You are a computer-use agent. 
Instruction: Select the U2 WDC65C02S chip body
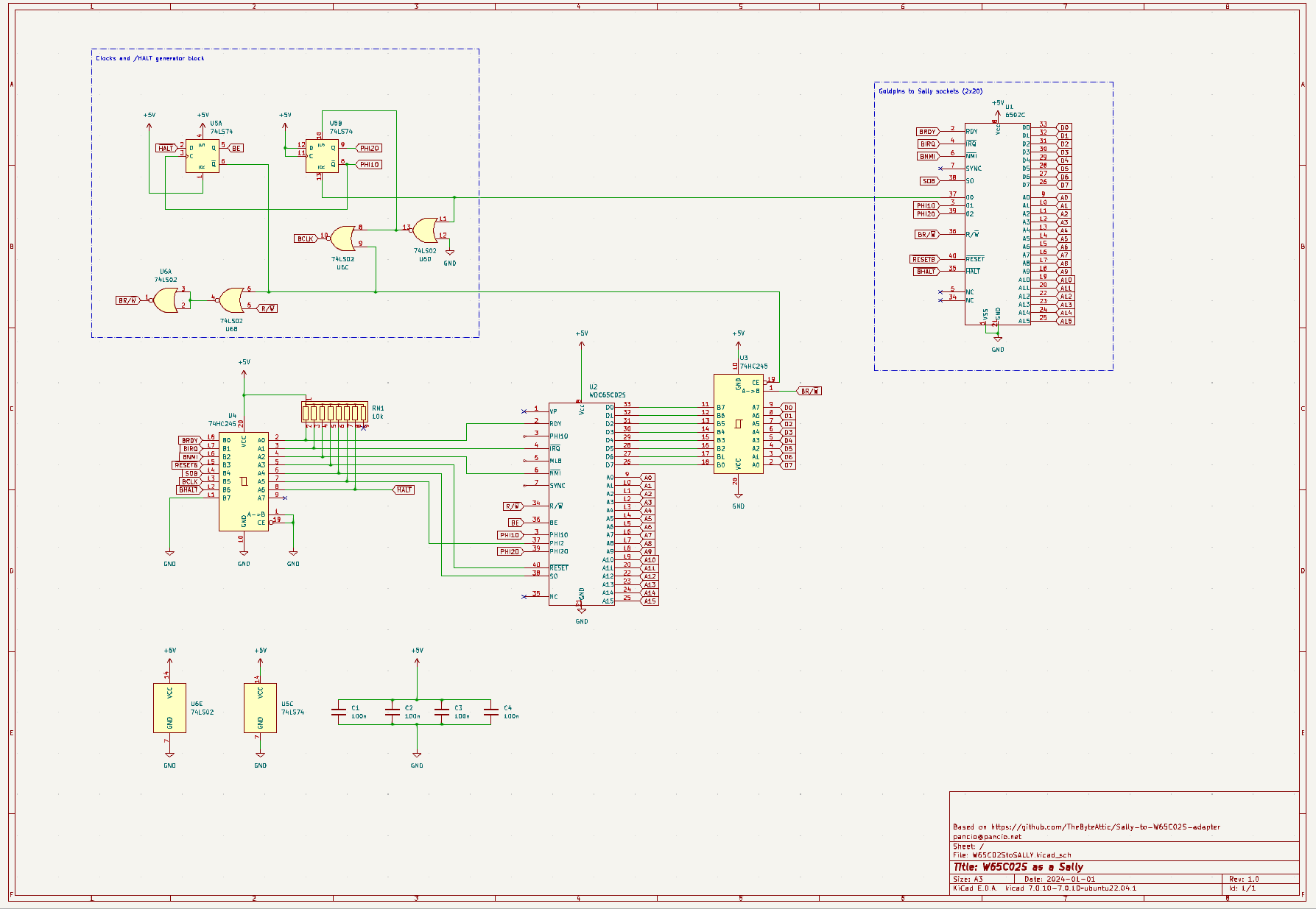pos(581,503)
